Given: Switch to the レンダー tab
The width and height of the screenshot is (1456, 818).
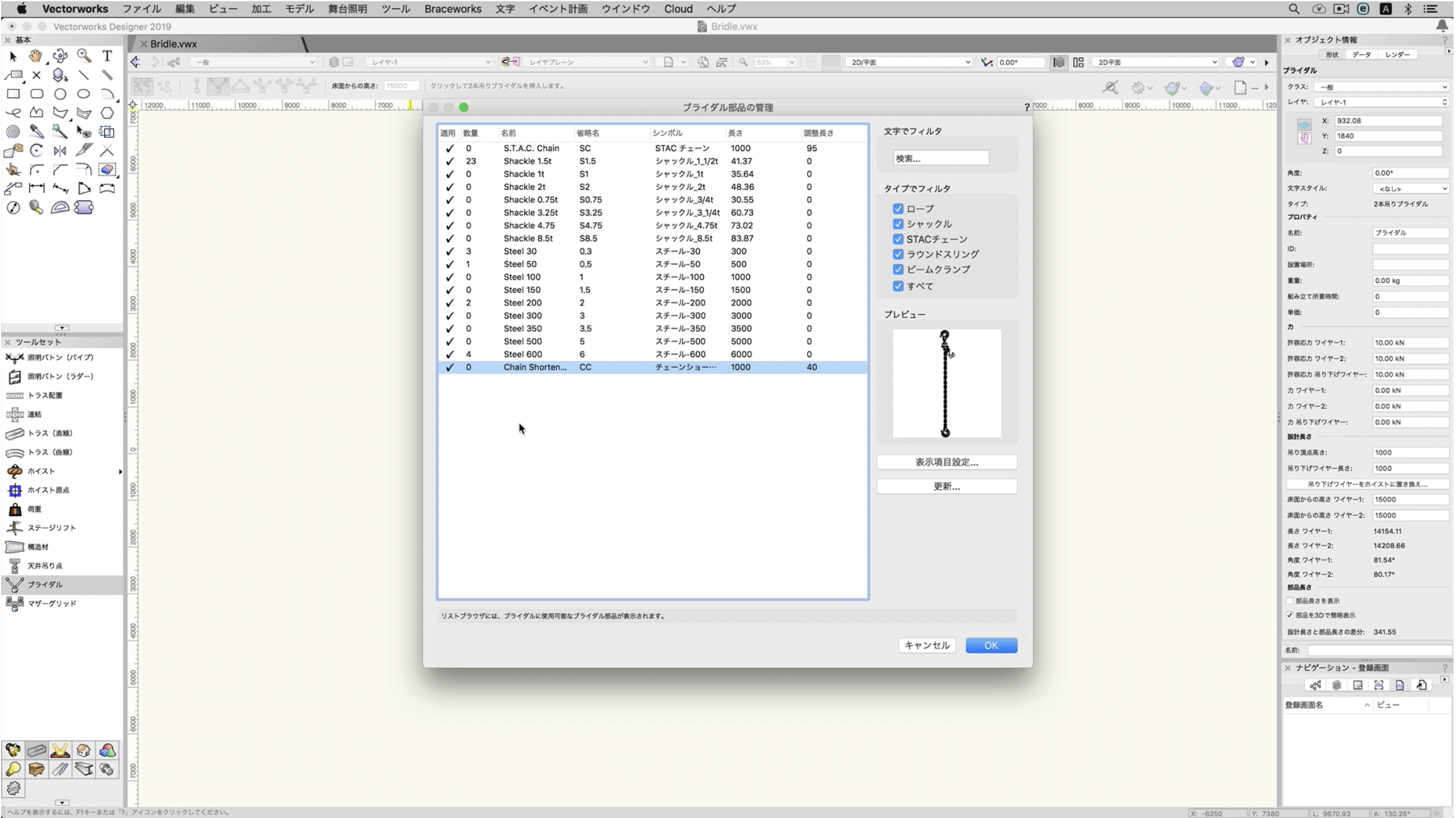Looking at the screenshot, I should (x=1397, y=54).
